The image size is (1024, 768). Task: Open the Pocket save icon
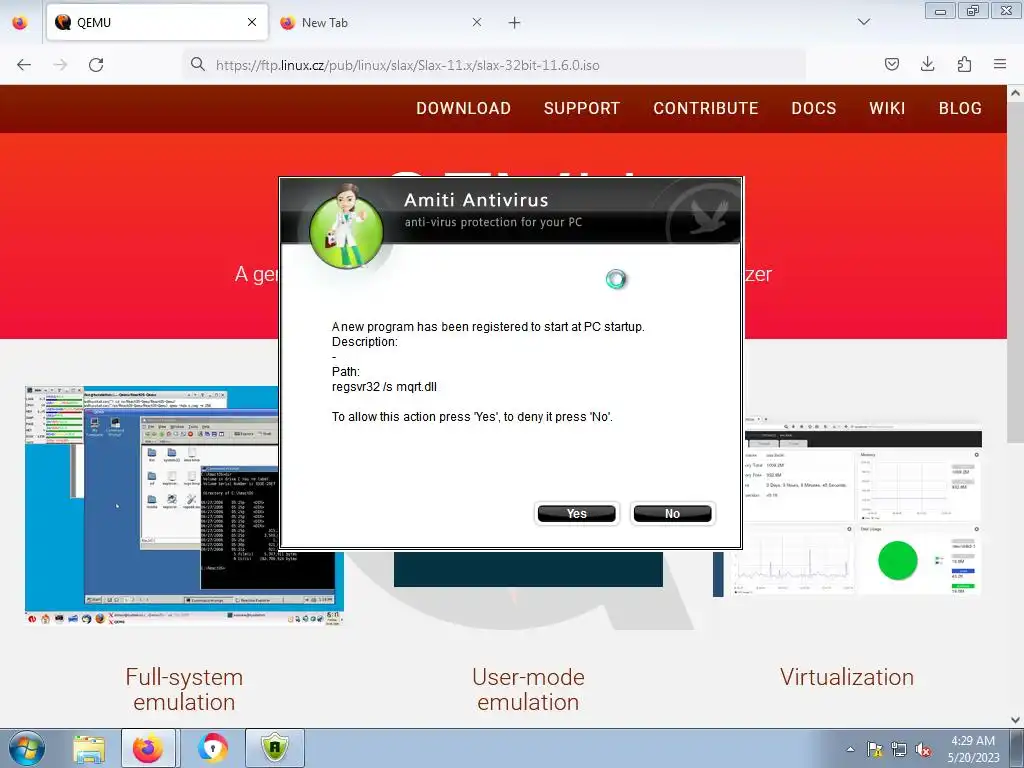(x=891, y=64)
